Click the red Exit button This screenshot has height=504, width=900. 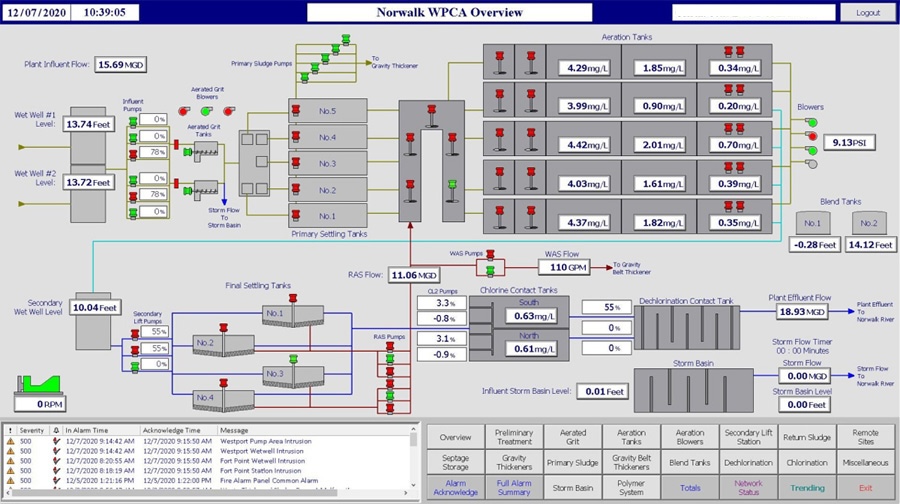[x=866, y=488]
